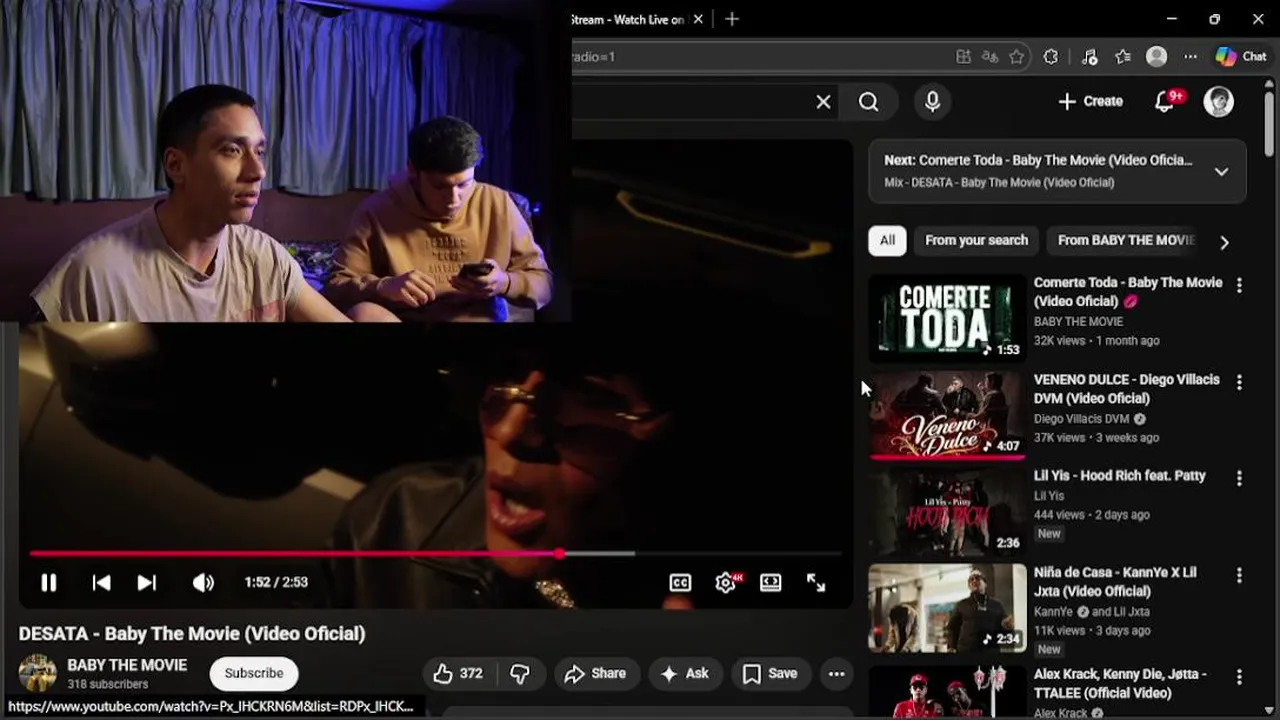
Task: Select the From your search chip
Action: coord(976,240)
